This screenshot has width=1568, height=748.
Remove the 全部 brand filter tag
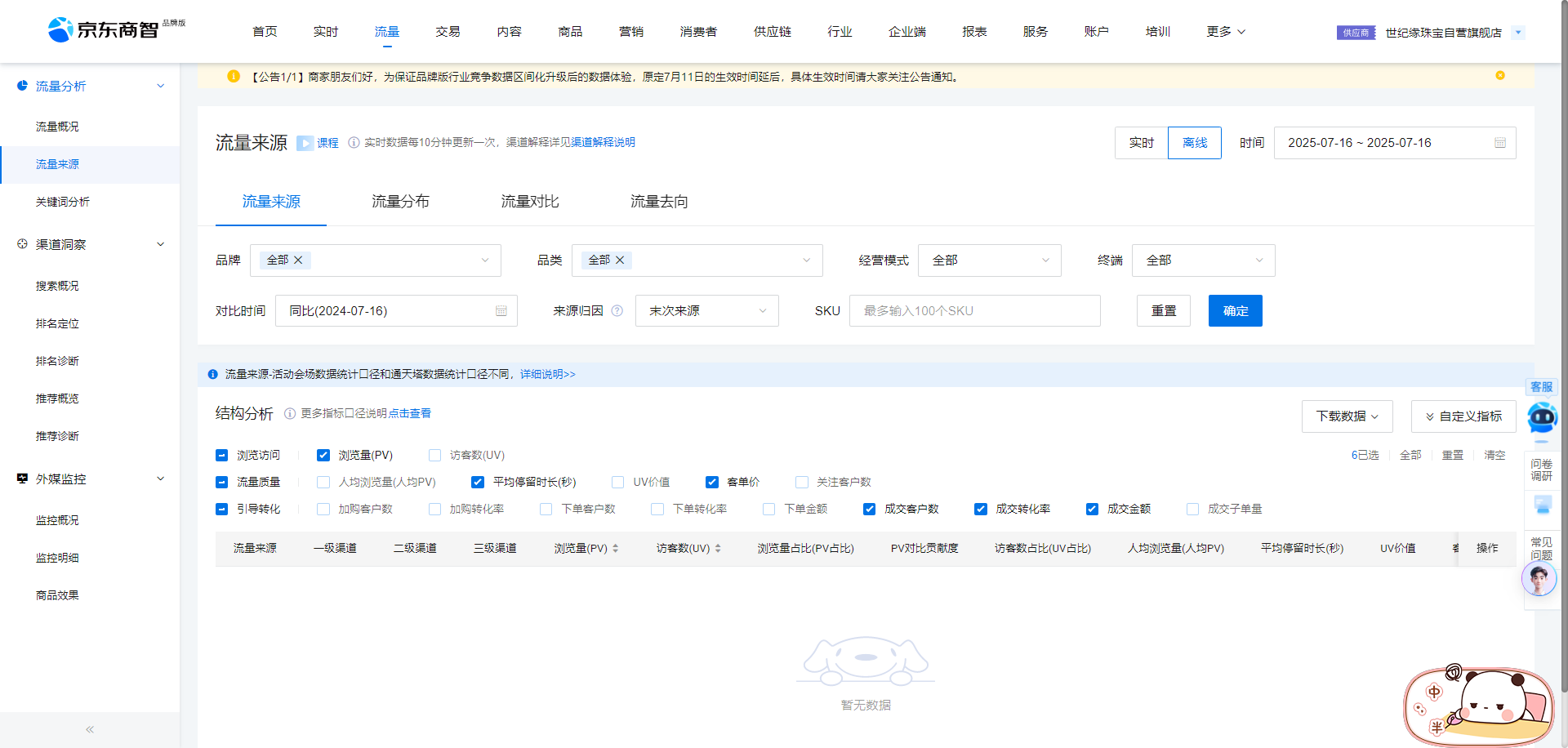click(299, 260)
